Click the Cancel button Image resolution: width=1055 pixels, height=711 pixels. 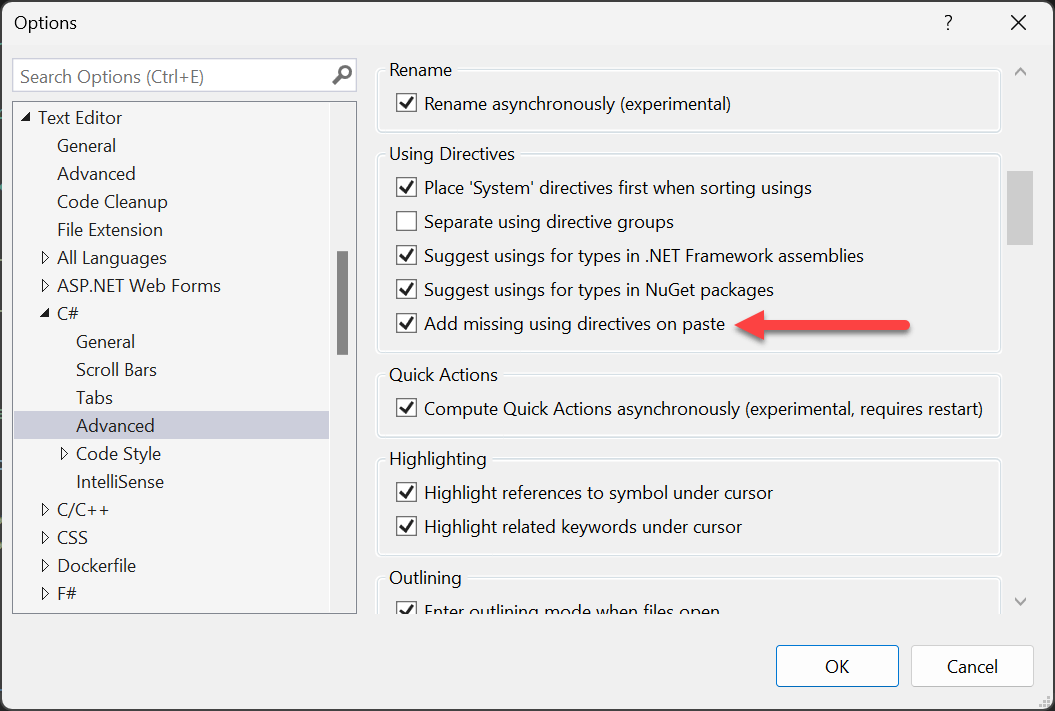pos(972,667)
